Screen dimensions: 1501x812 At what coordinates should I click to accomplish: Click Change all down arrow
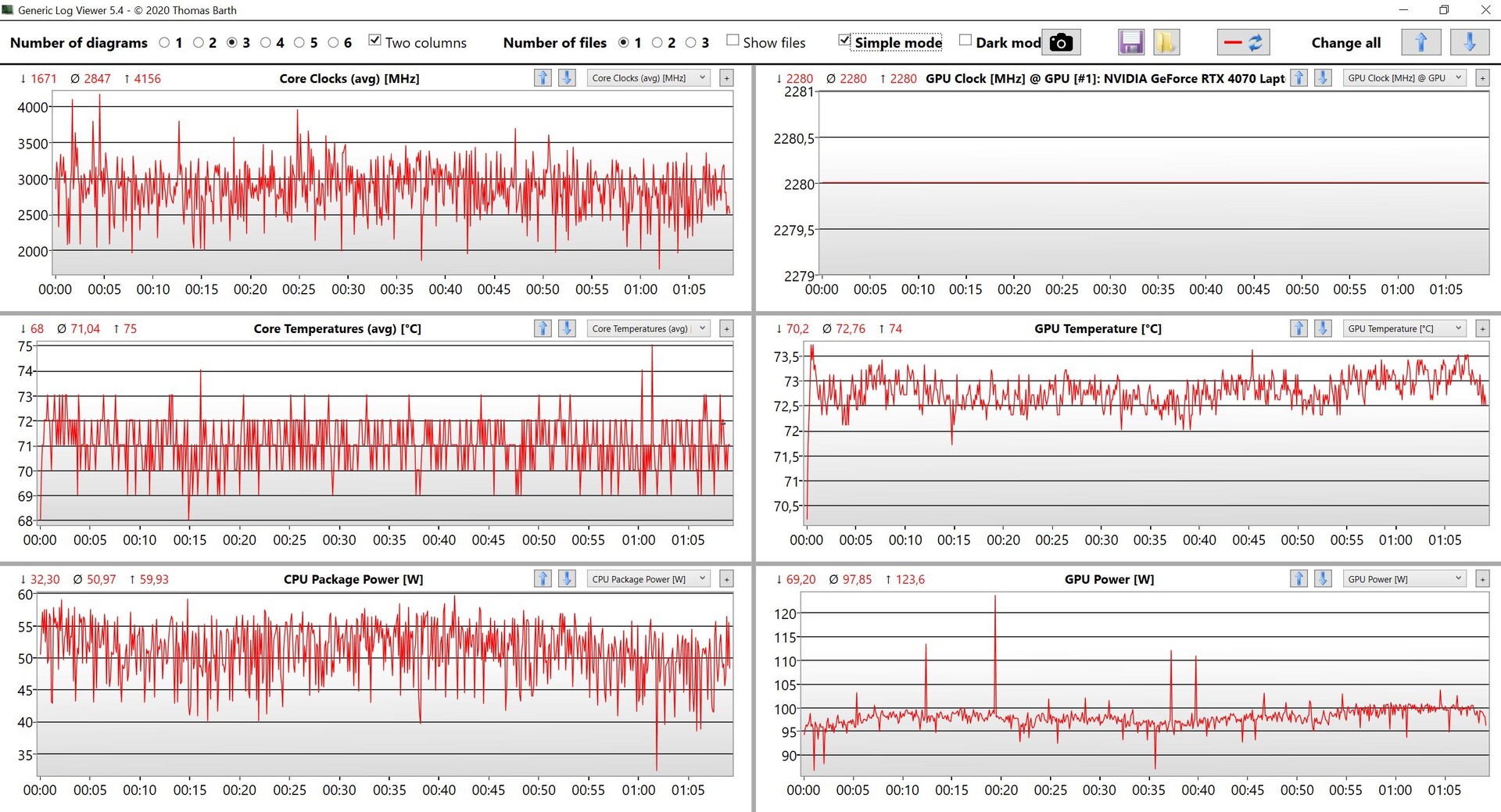pyautogui.click(x=1469, y=42)
